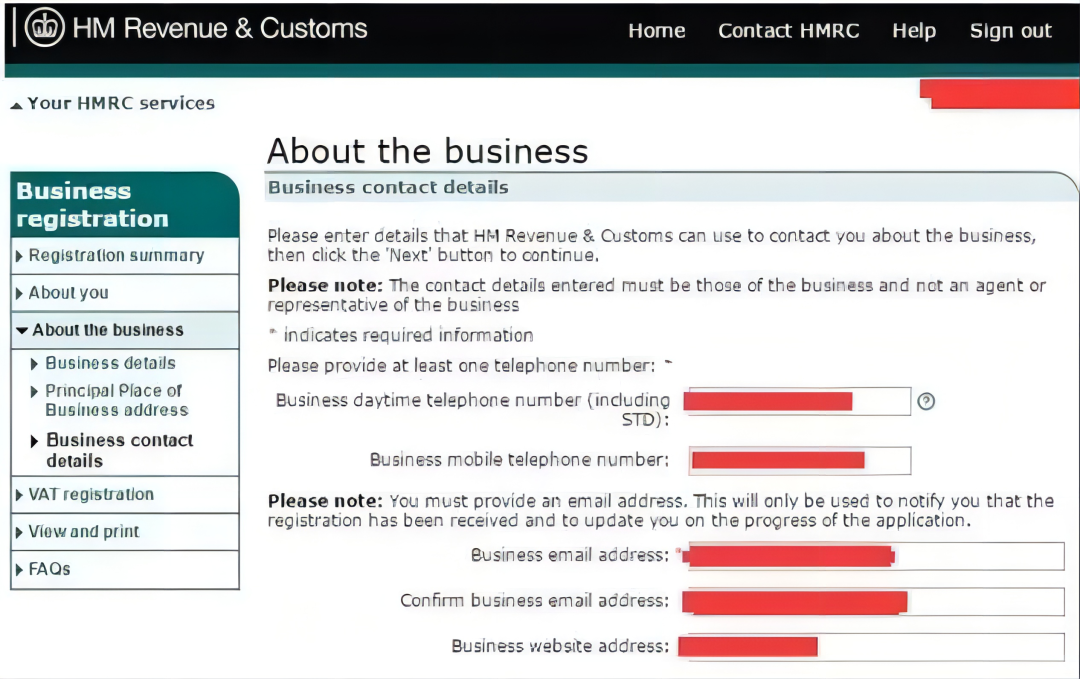
Task: Expand View and print section arrow
Action: pos(19,532)
